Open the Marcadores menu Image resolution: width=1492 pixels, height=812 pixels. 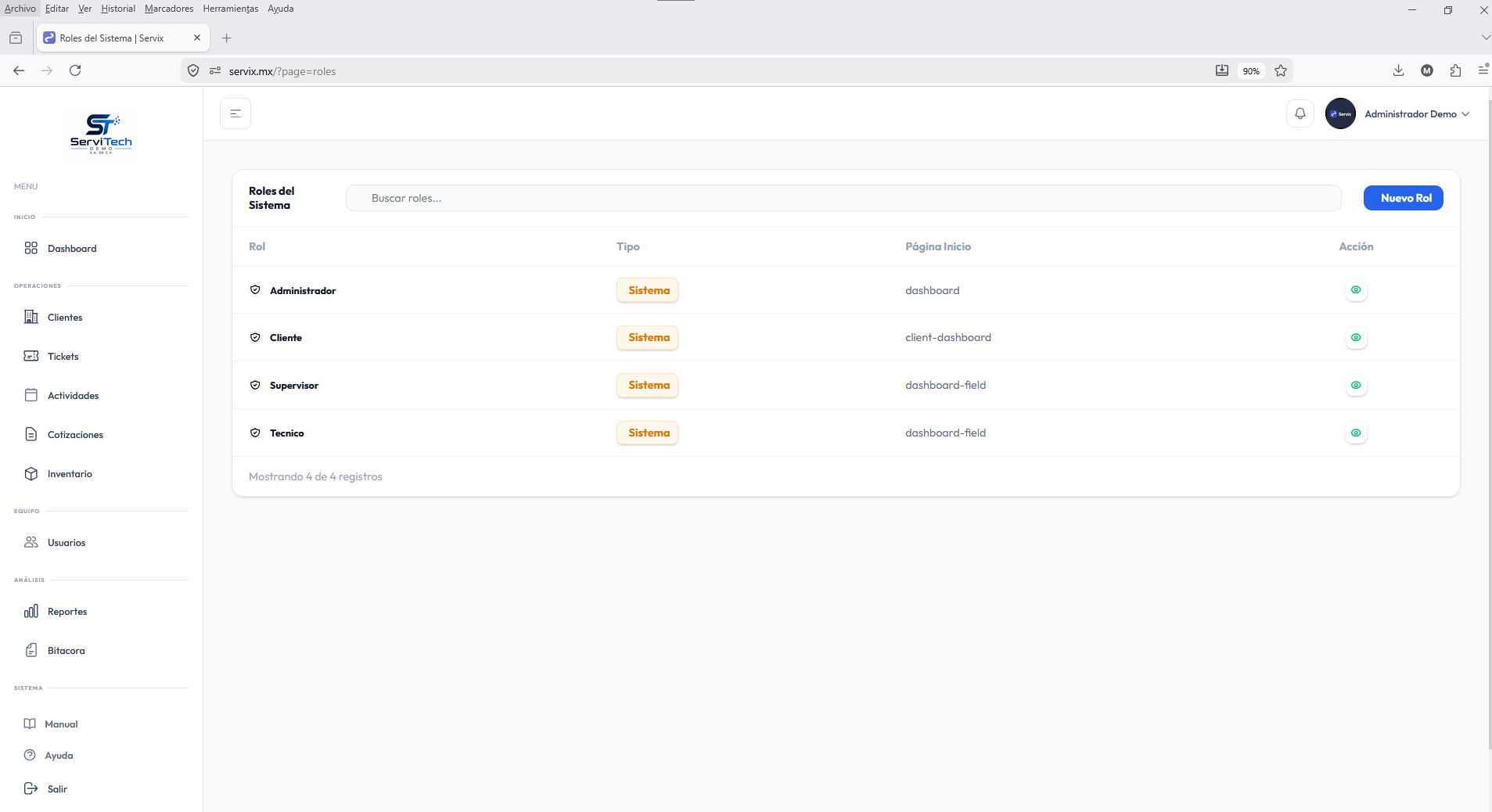(169, 9)
